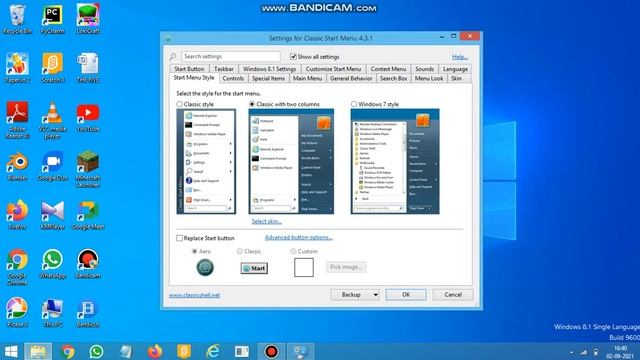Enable the Replace Start button checkbox
Image resolution: width=640 pixels, height=360 pixels.
click(179, 238)
